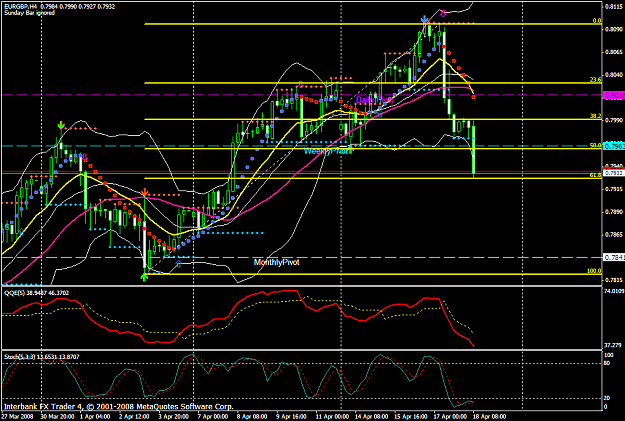Click the 3 Apr 20:00 time label
Viewport: 625px width, 421px height.
tap(173, 417)
